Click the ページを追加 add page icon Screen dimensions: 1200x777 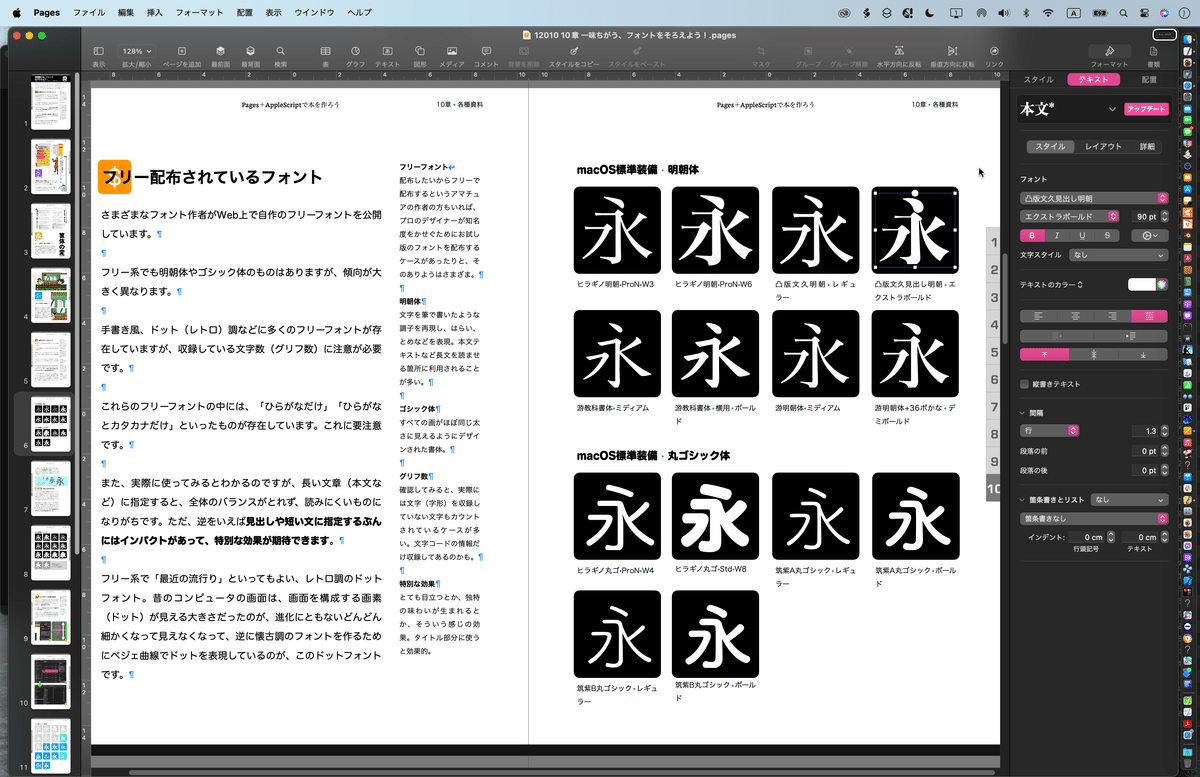[181, 51]
